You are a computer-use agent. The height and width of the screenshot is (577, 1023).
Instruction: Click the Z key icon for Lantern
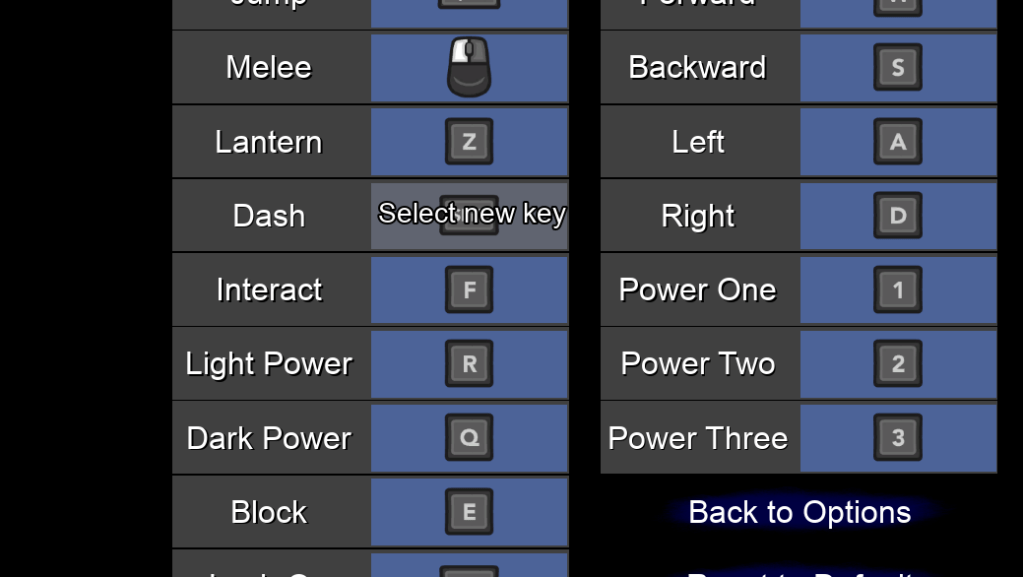coord(469,142)
